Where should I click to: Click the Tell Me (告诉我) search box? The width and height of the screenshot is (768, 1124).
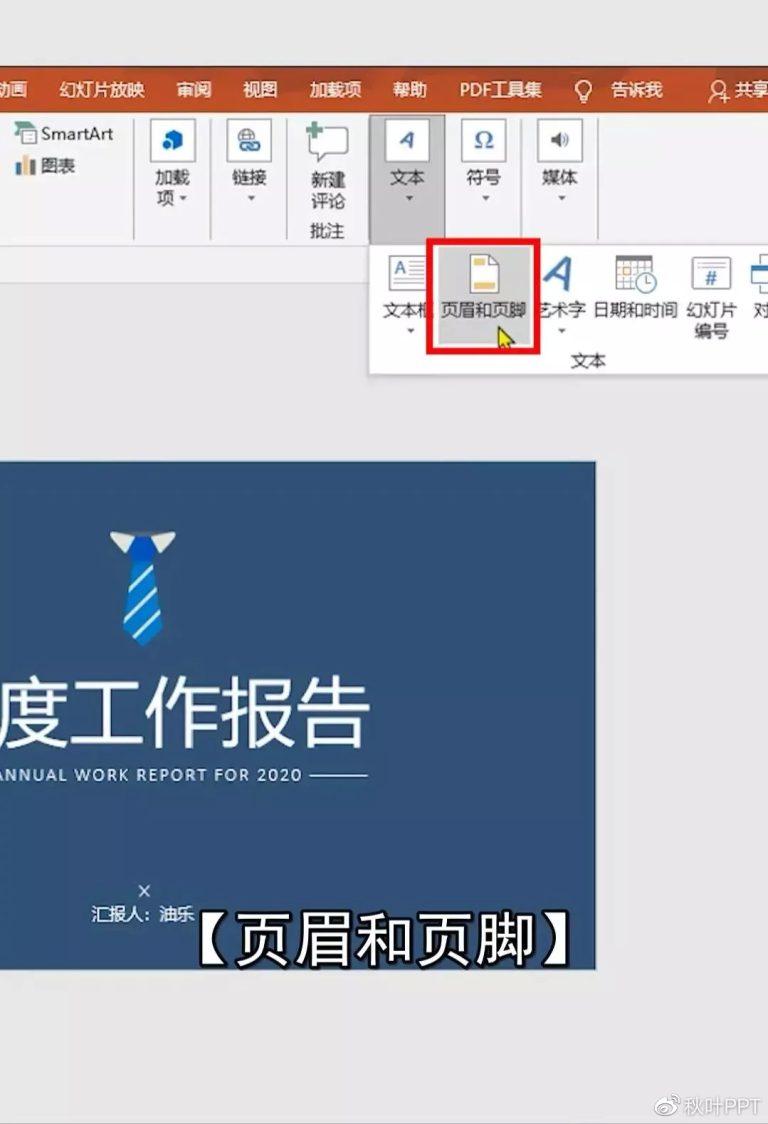coord(619,90)
